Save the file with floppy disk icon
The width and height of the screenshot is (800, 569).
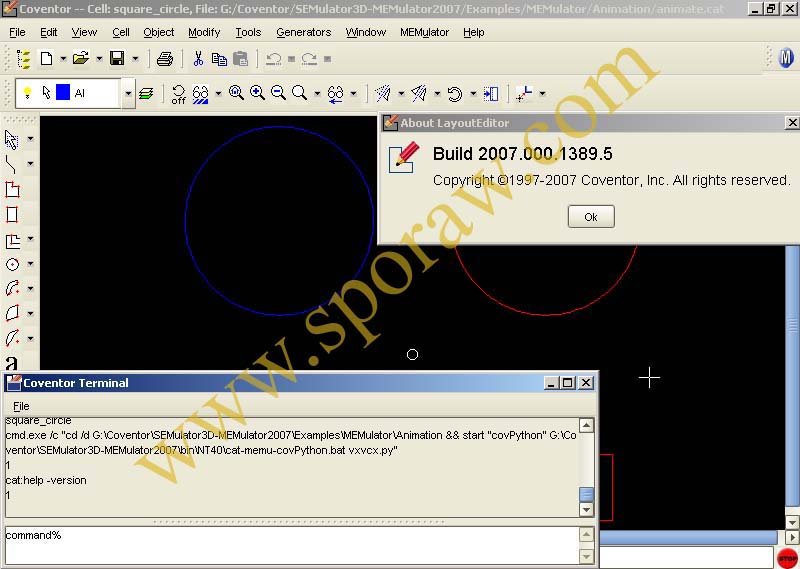click(x=117, y=59)
